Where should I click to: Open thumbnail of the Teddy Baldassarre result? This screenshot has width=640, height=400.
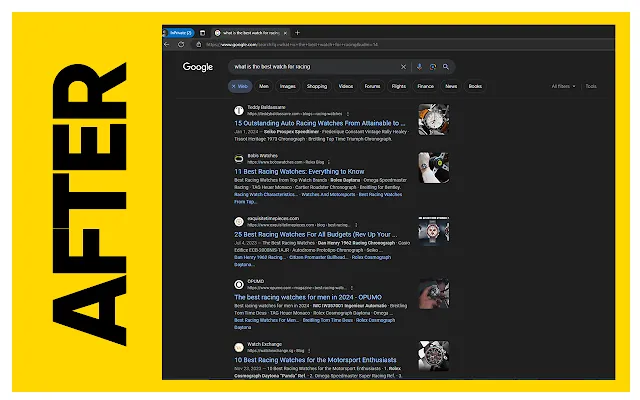[433, 119]
